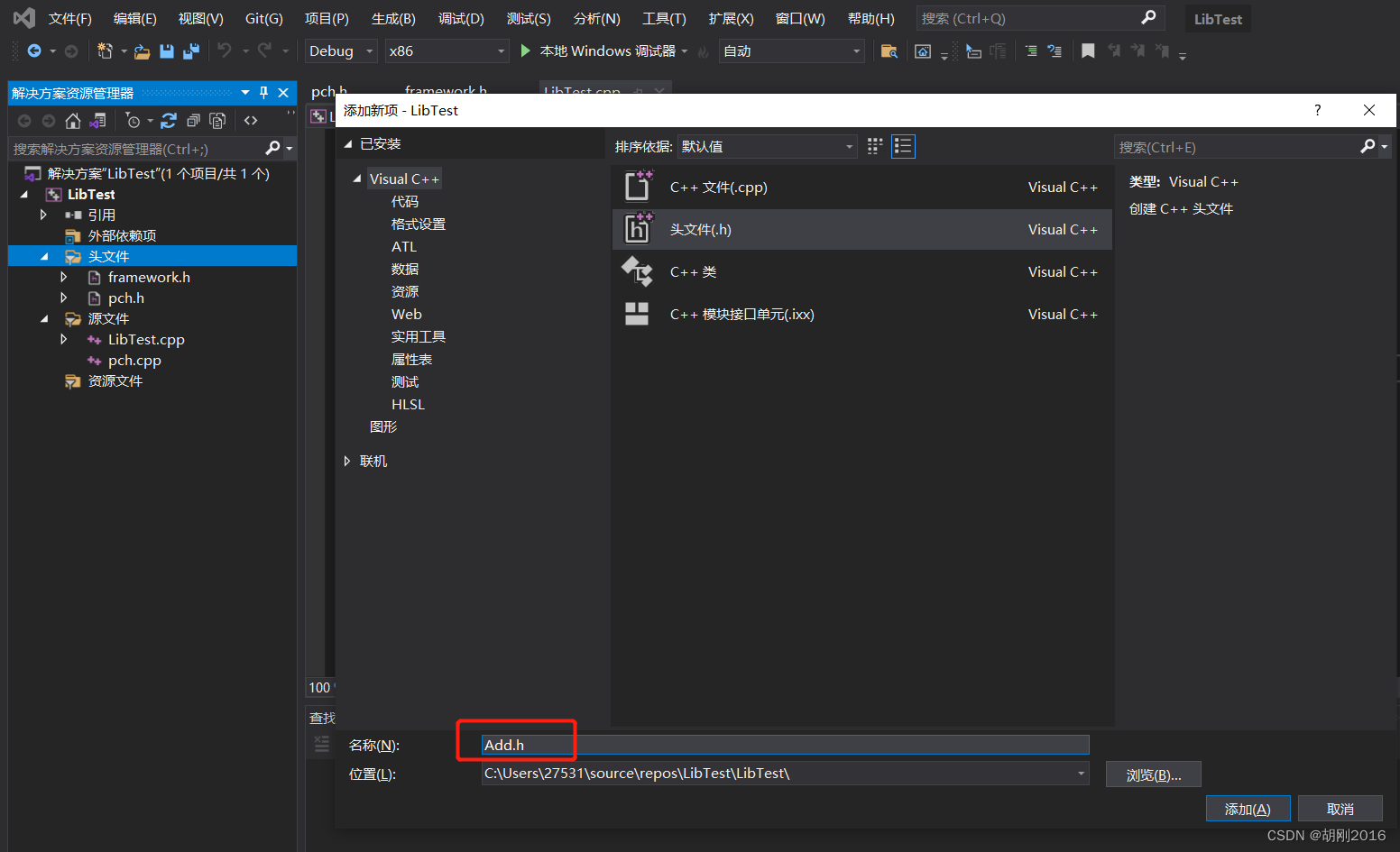Collapse the 已安装 tree section
1400x852 pixels.
click(x=347, y=144)
